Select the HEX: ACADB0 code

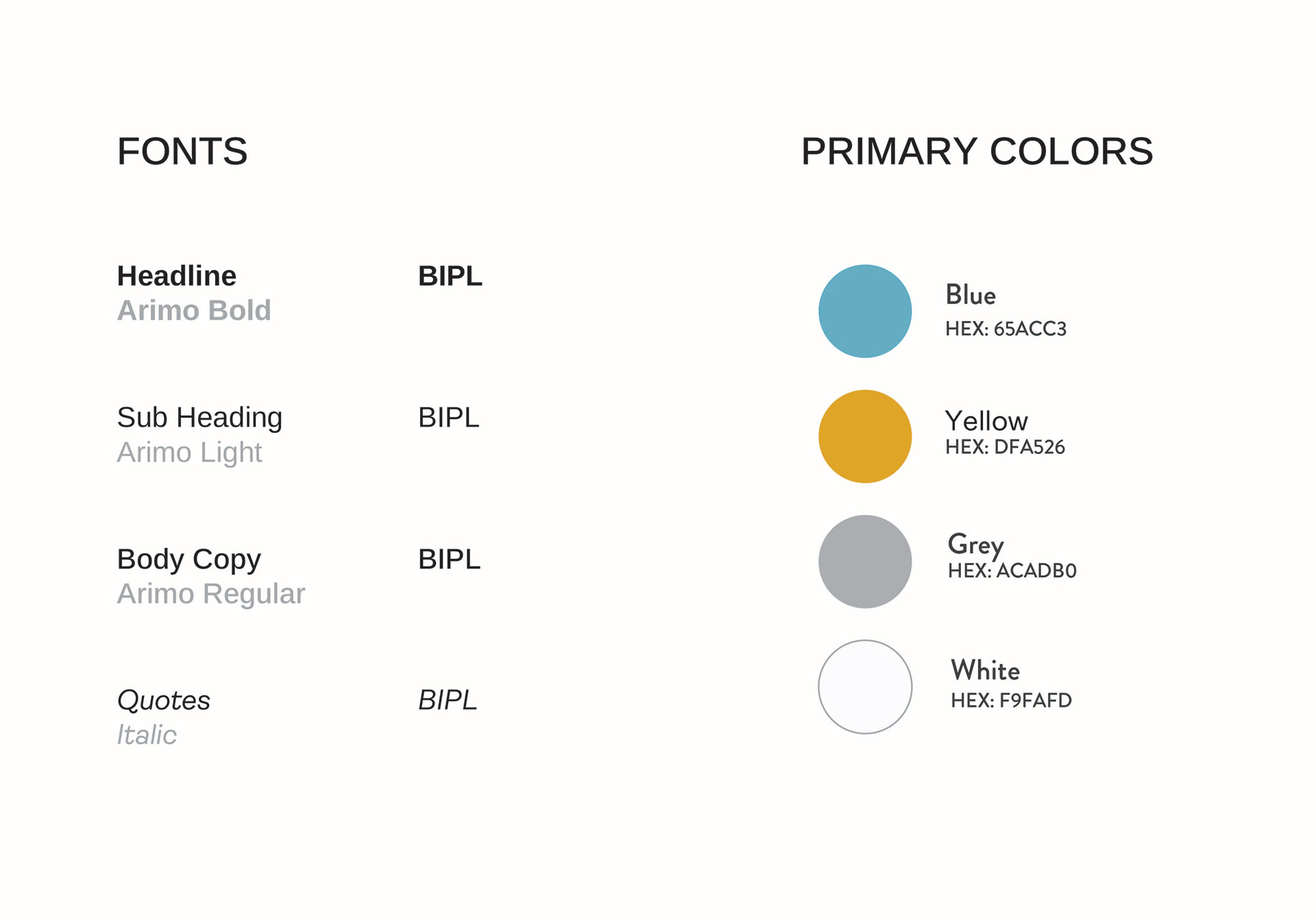(1012, 571)
